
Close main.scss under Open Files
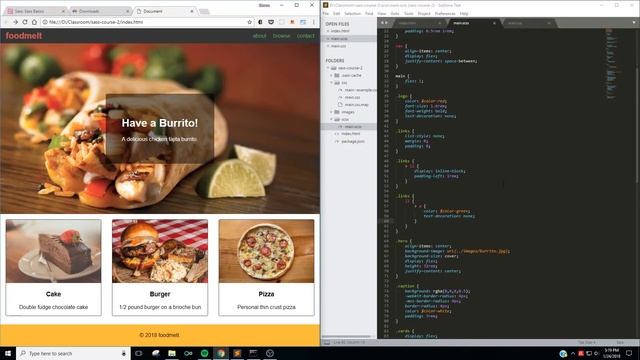point(328,38)
